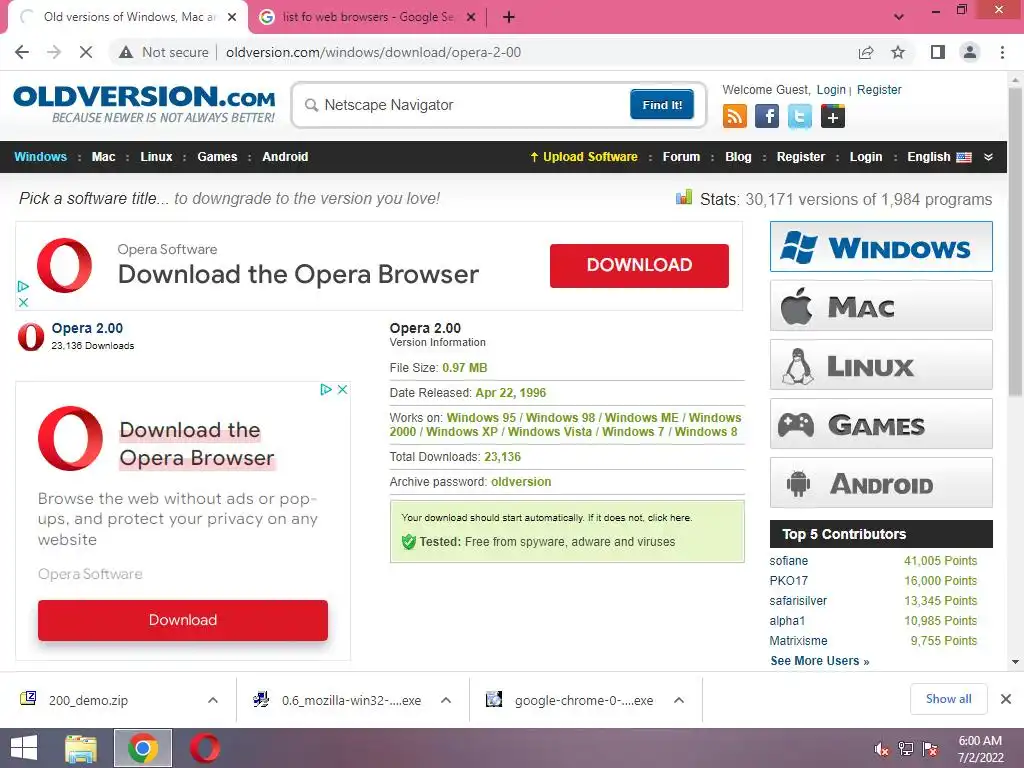Click the browser forward arrow
This screenshot has height=768, width=1024.
coord(54,52)
